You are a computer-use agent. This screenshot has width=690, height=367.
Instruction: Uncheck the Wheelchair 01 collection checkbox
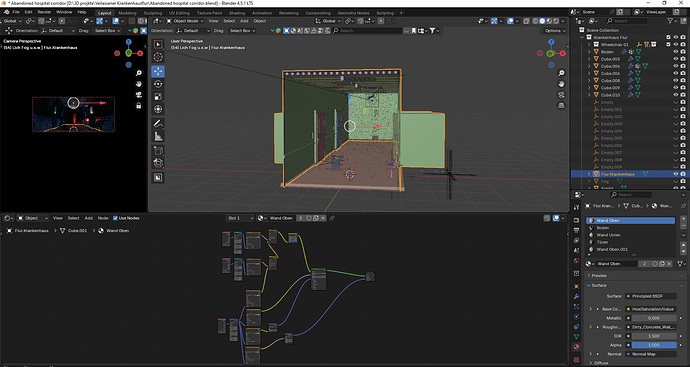668,44
